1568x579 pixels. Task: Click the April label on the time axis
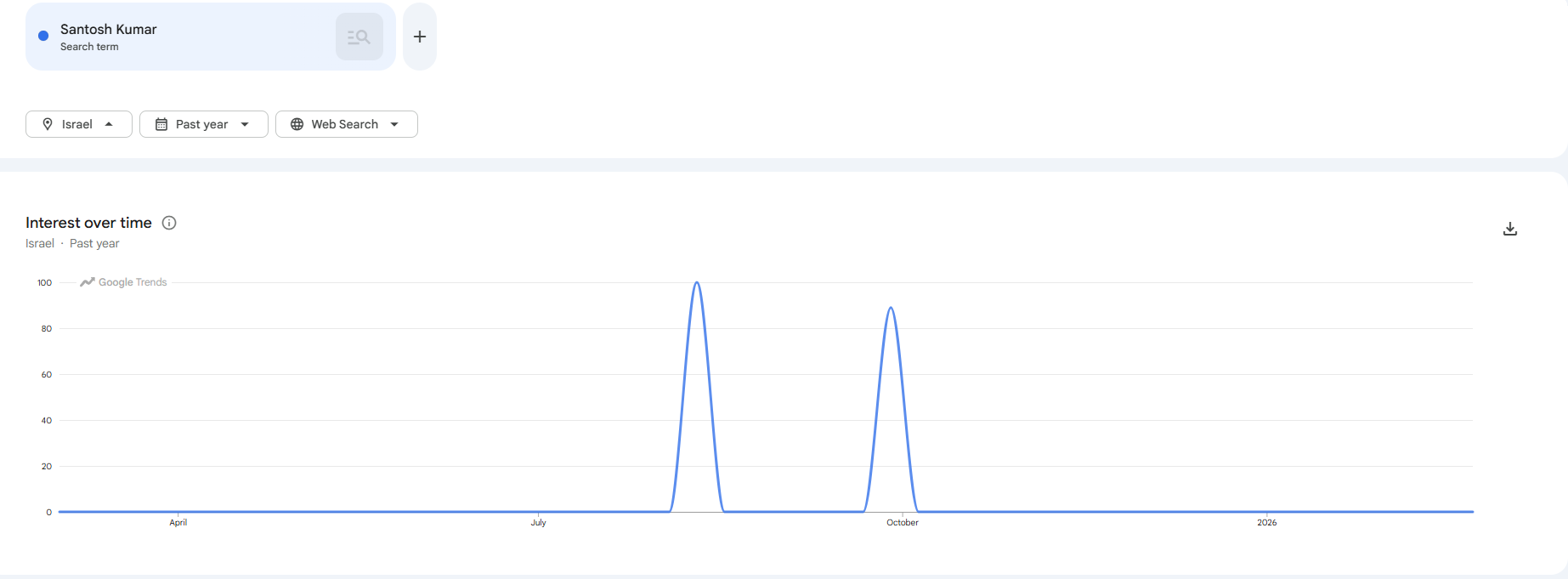[x=178, y=522]
